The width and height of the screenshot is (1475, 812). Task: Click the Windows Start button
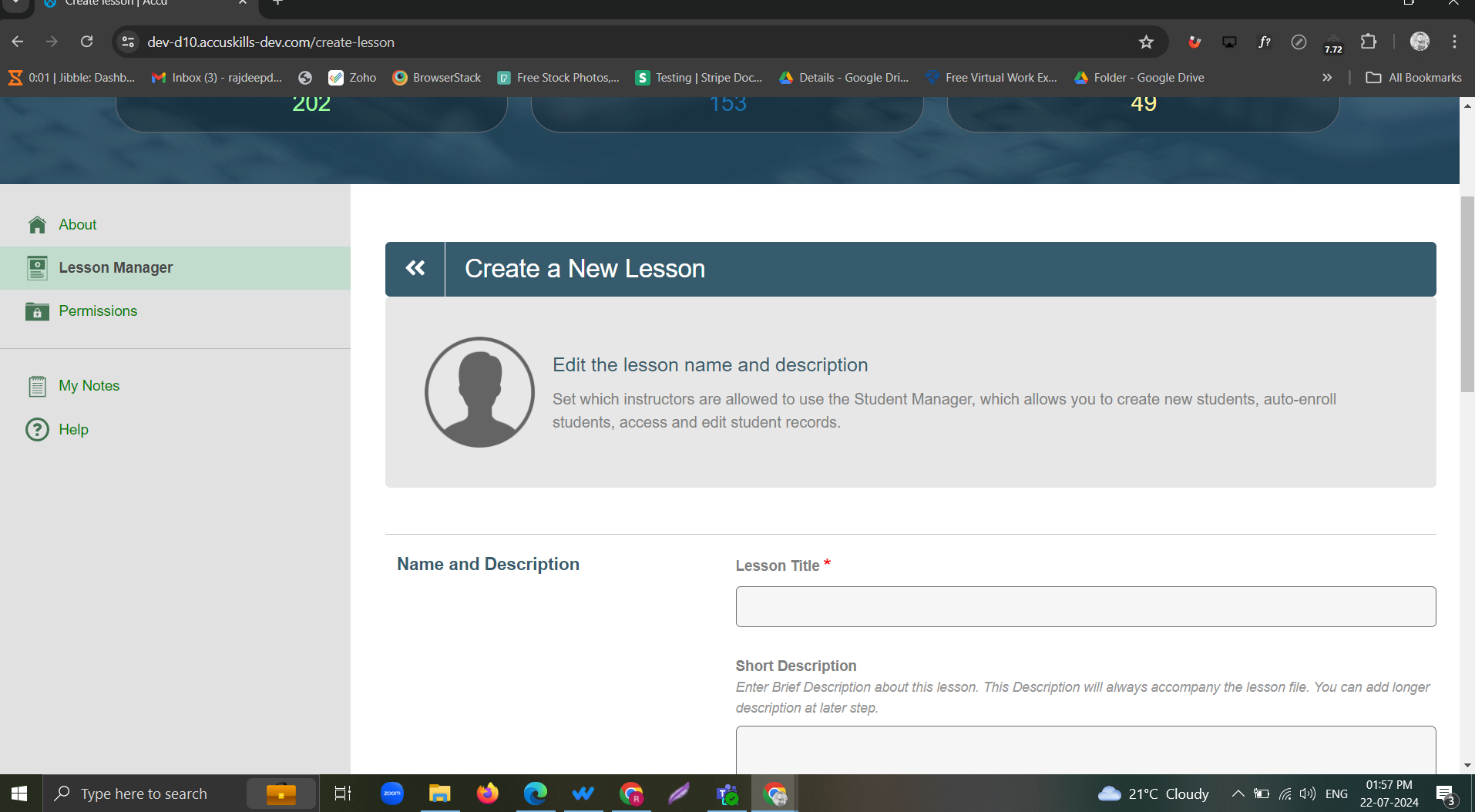pos(20,794)
